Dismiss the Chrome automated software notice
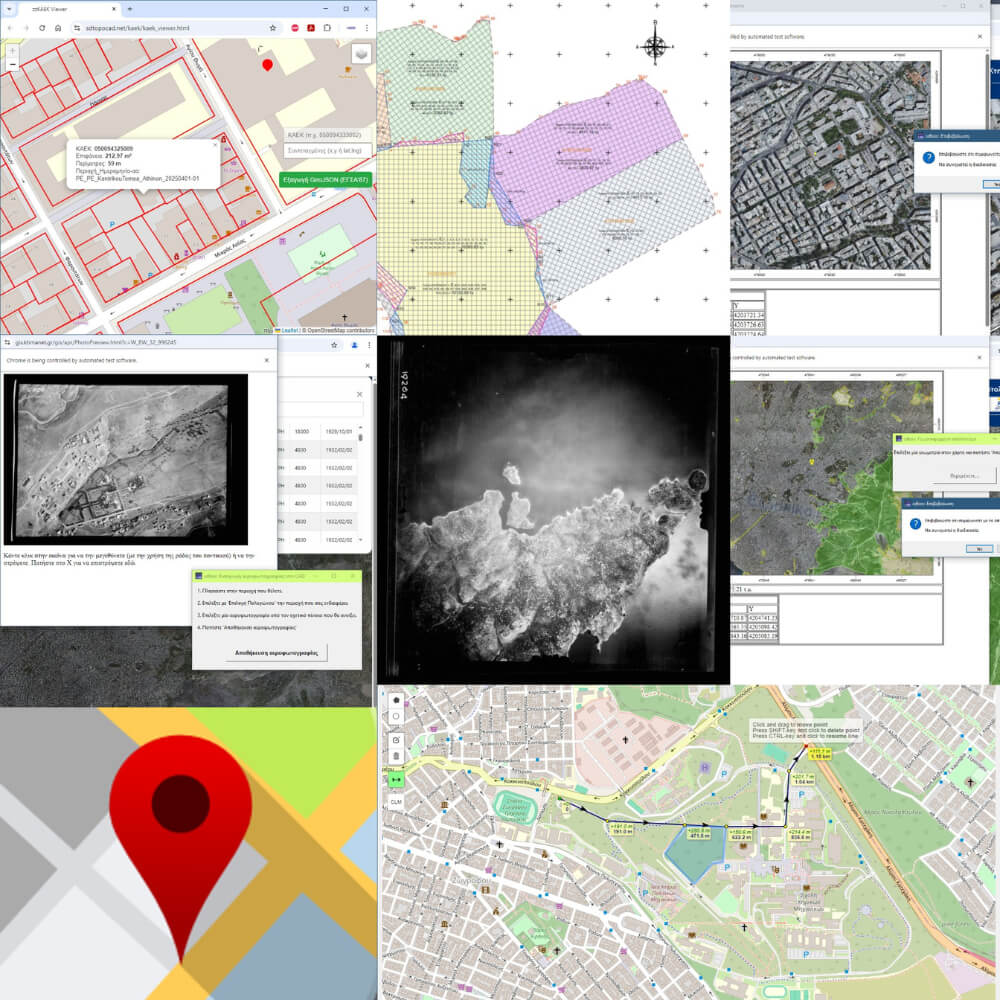Screen dimensions: 1000x1000 (267, 360)
